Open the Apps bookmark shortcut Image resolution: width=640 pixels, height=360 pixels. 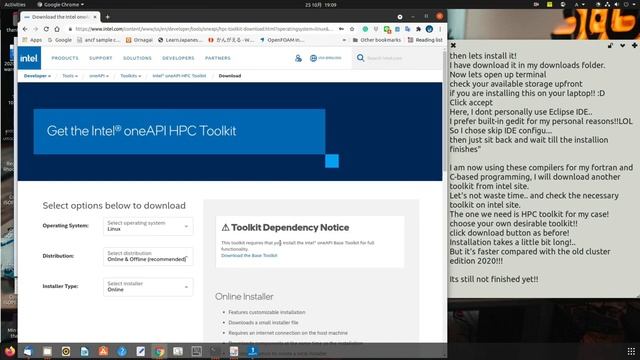(x=32, y=40)
